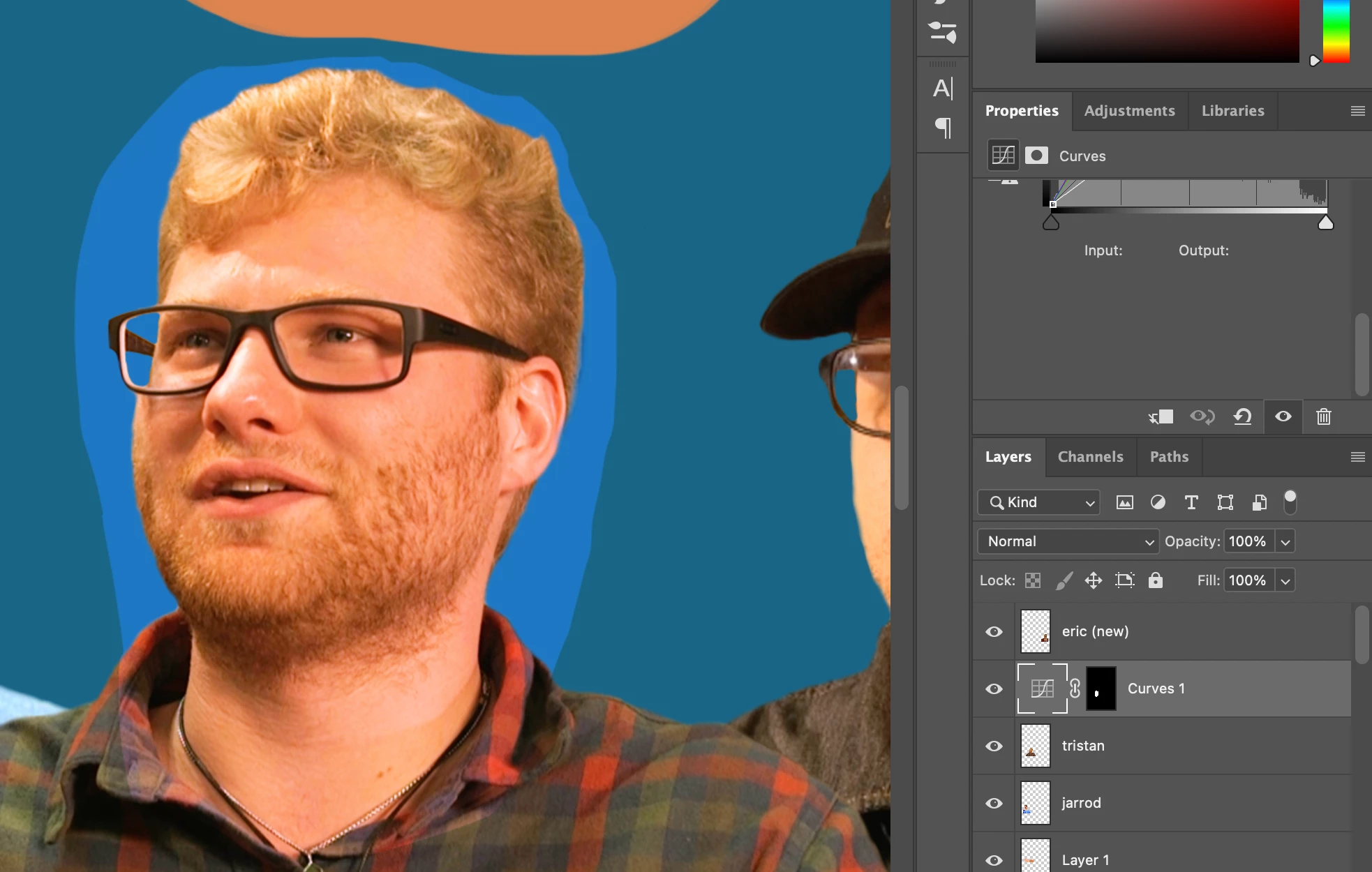1372x872 pixels.
Task: Delete the Curves adjustment with the trash icon
Action: [1323, 417]
